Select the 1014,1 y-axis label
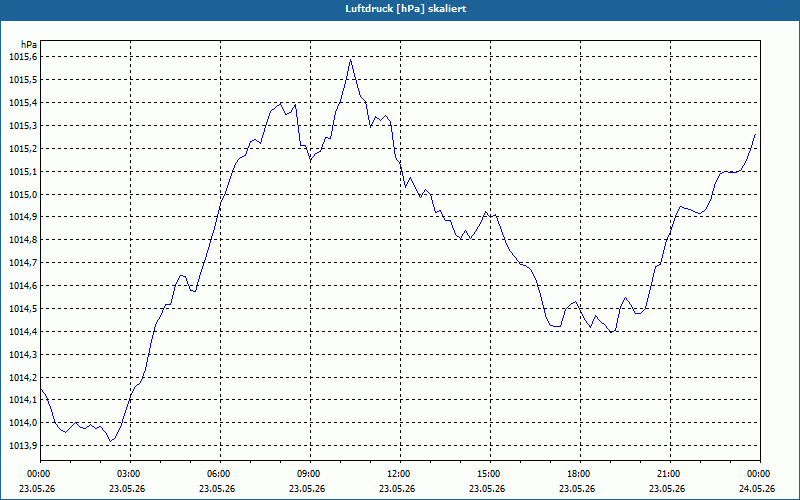The width and height of the screenshot is (800, 500). pyautogui.click(x=23, y=400)
